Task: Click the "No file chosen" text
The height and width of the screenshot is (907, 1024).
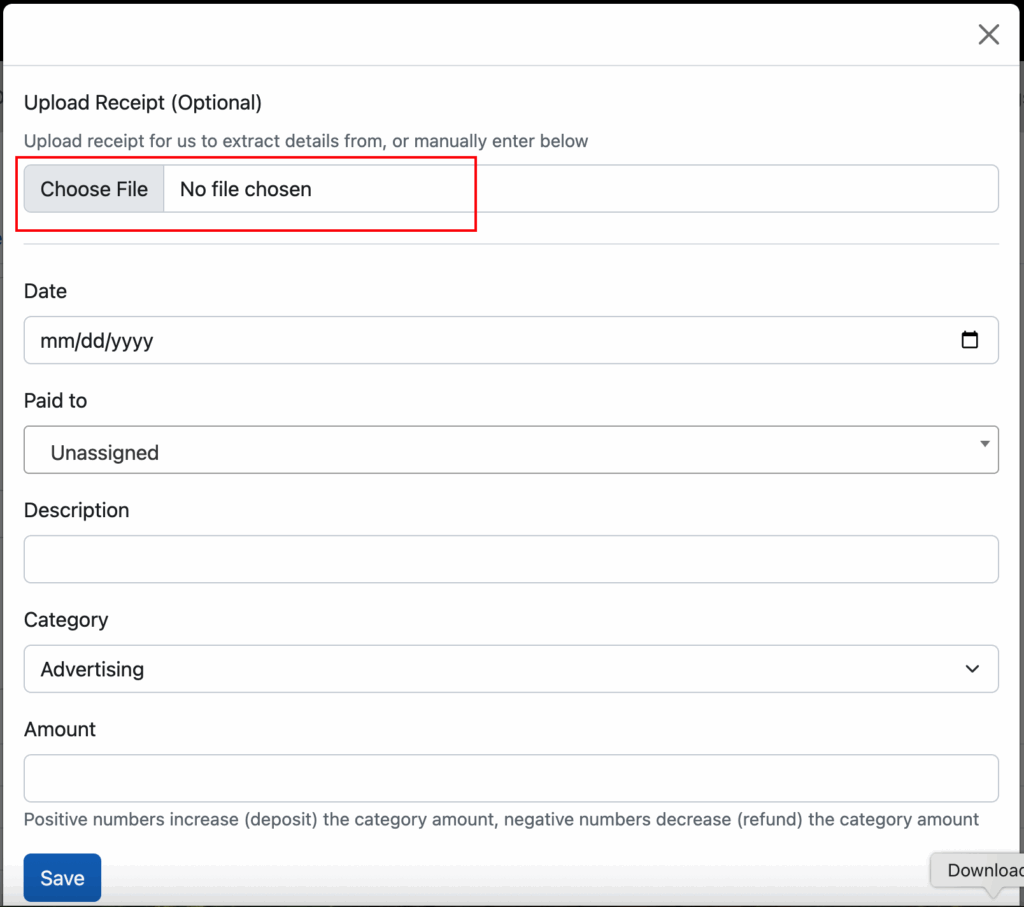Action: 246,189
